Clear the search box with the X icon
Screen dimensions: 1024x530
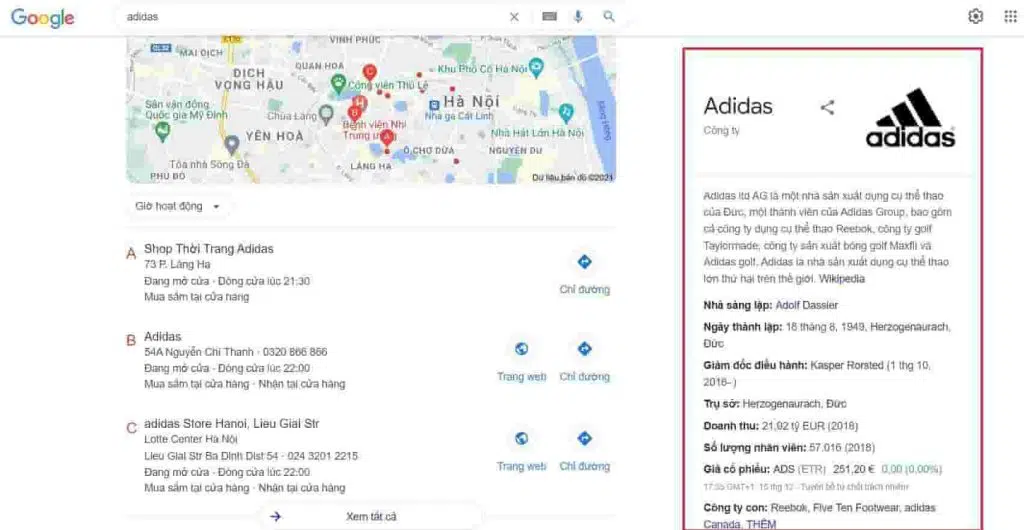point(514,17)
